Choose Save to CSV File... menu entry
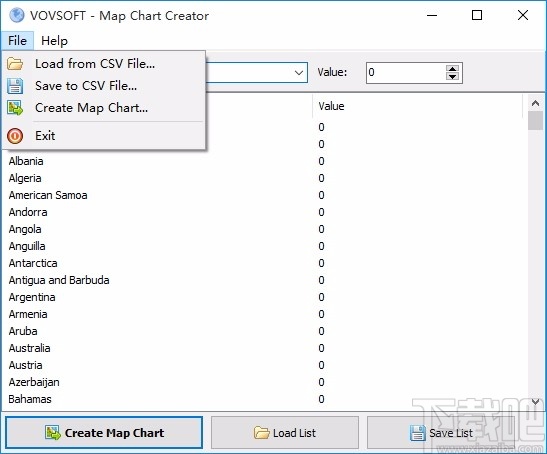Viewport: 547px width, 454px height. pyautogui.click(x=104, y=86)
